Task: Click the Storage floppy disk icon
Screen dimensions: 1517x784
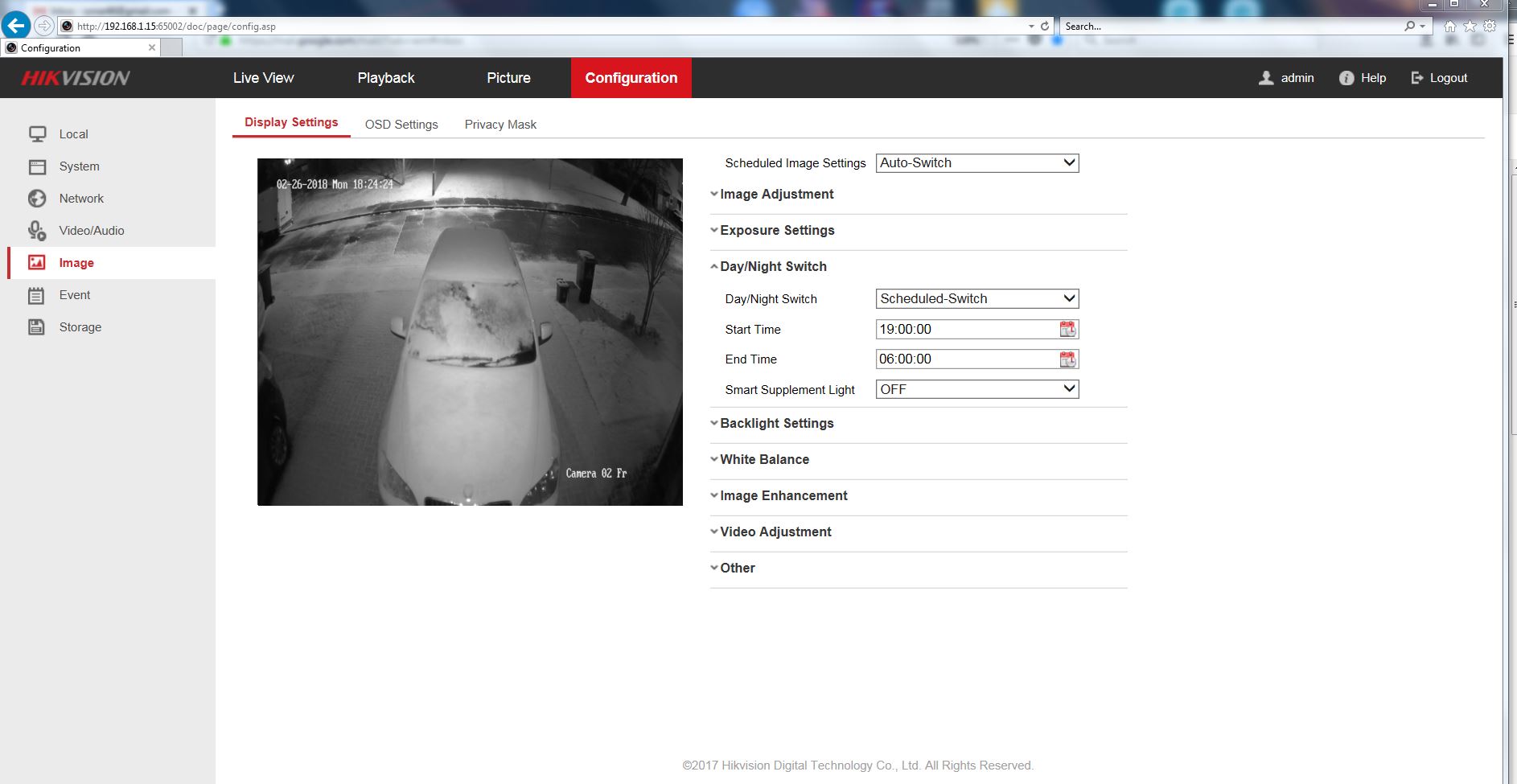Action: 37,327
